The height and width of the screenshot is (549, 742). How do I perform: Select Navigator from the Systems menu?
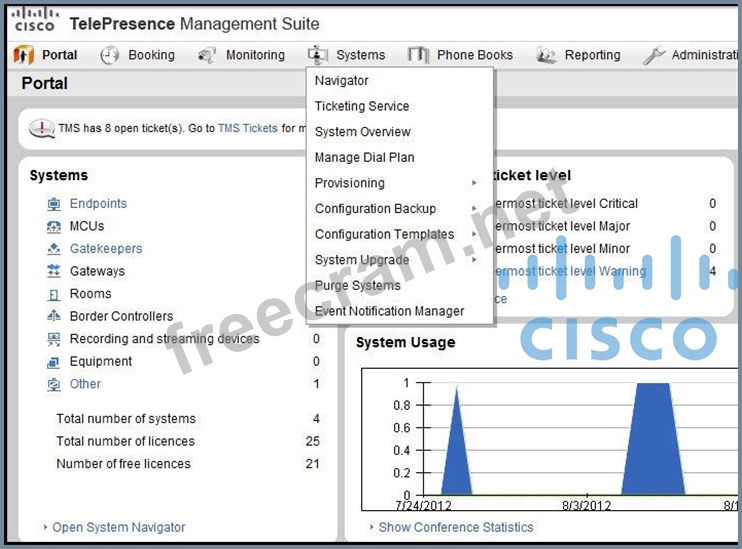(x=342, y=81)
